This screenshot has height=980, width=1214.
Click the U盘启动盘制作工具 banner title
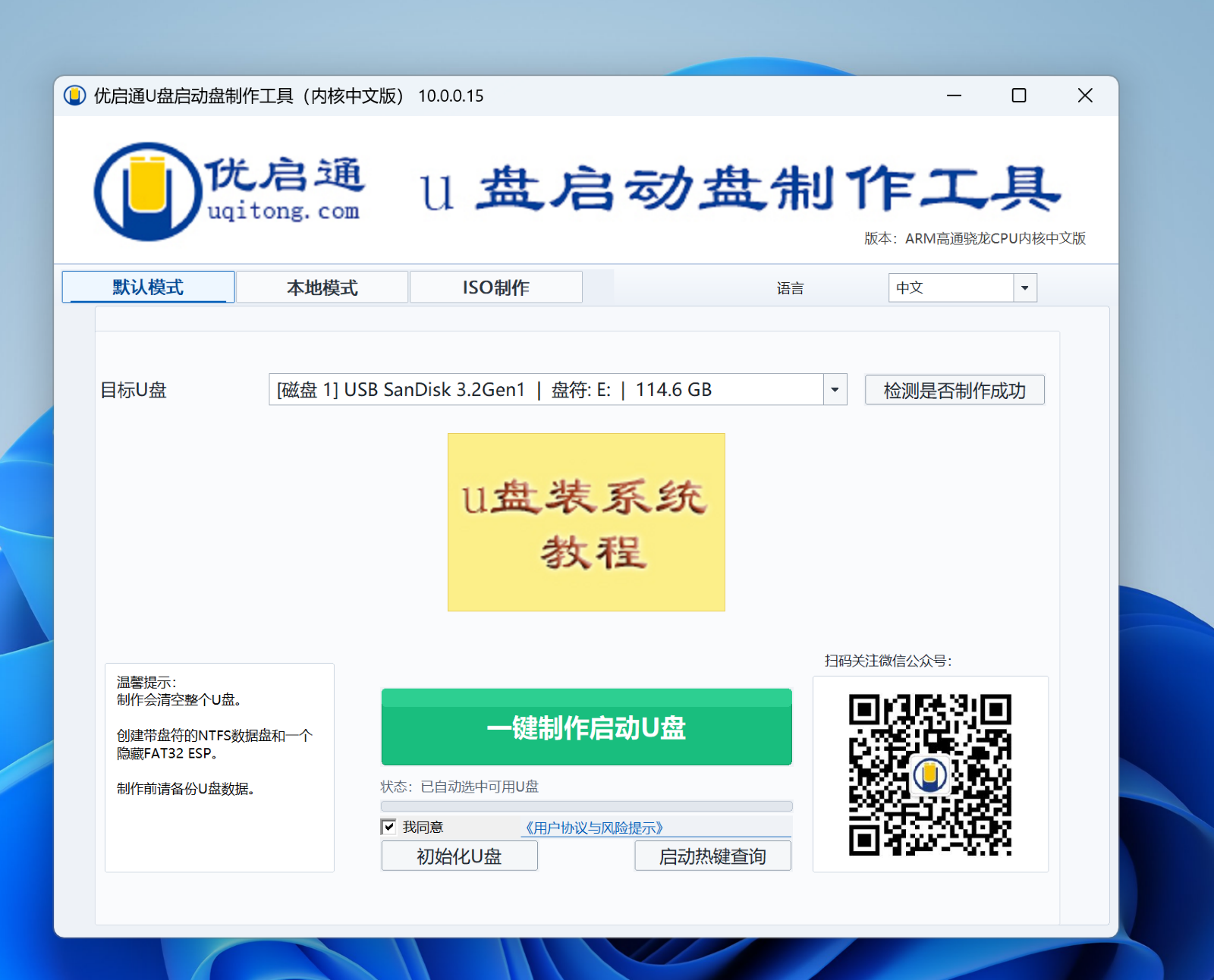tap(740, 190)
